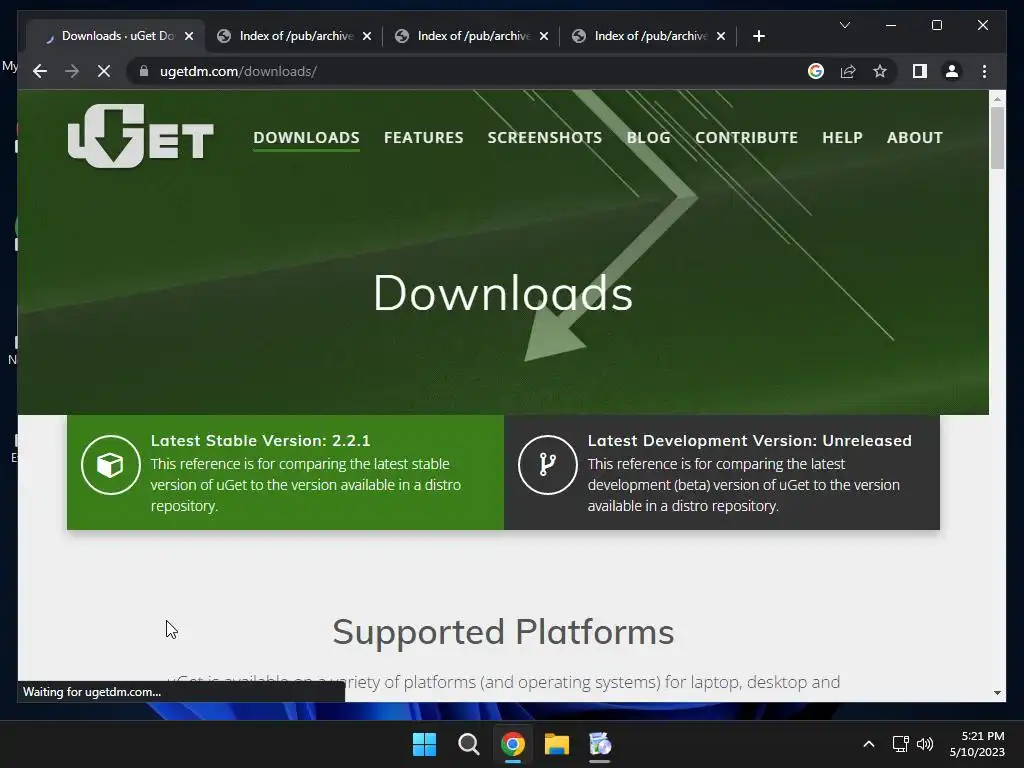The height and width of the screenshot is (768, 1024).
Task: Click the browser forward arrow
Action: (72, 71)
